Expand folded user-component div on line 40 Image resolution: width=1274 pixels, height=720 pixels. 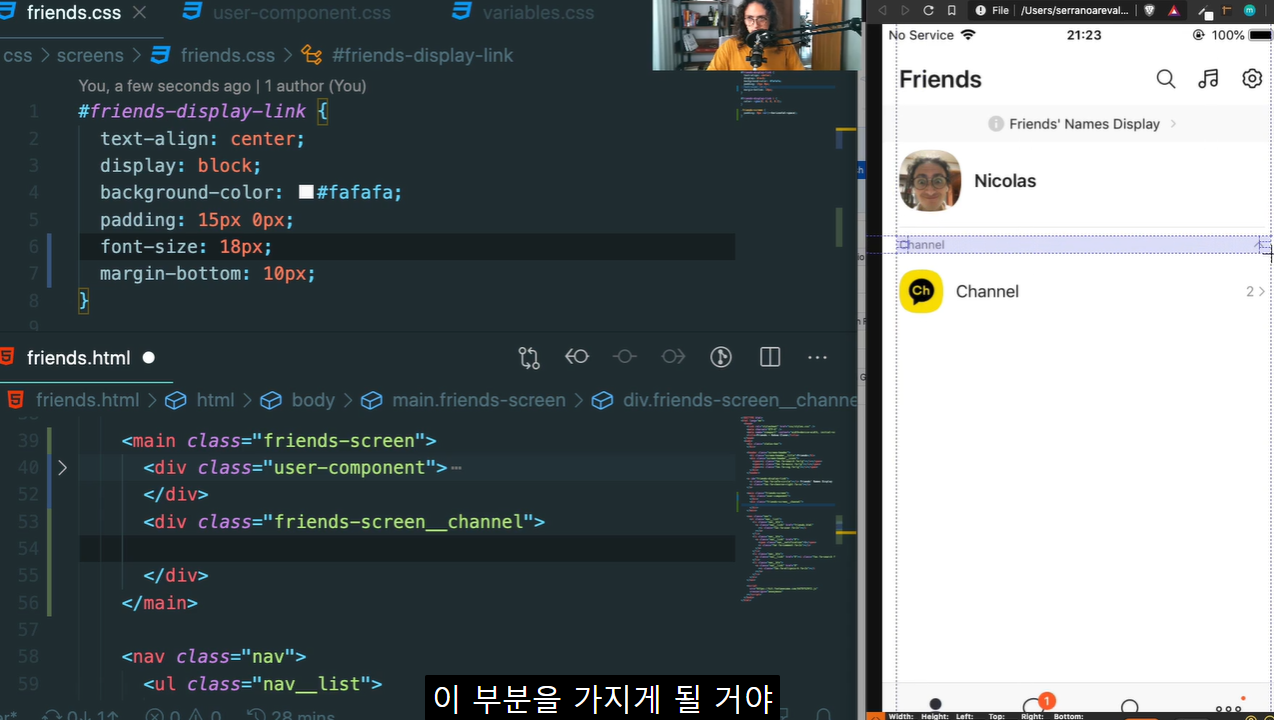[x=62, y=467]
